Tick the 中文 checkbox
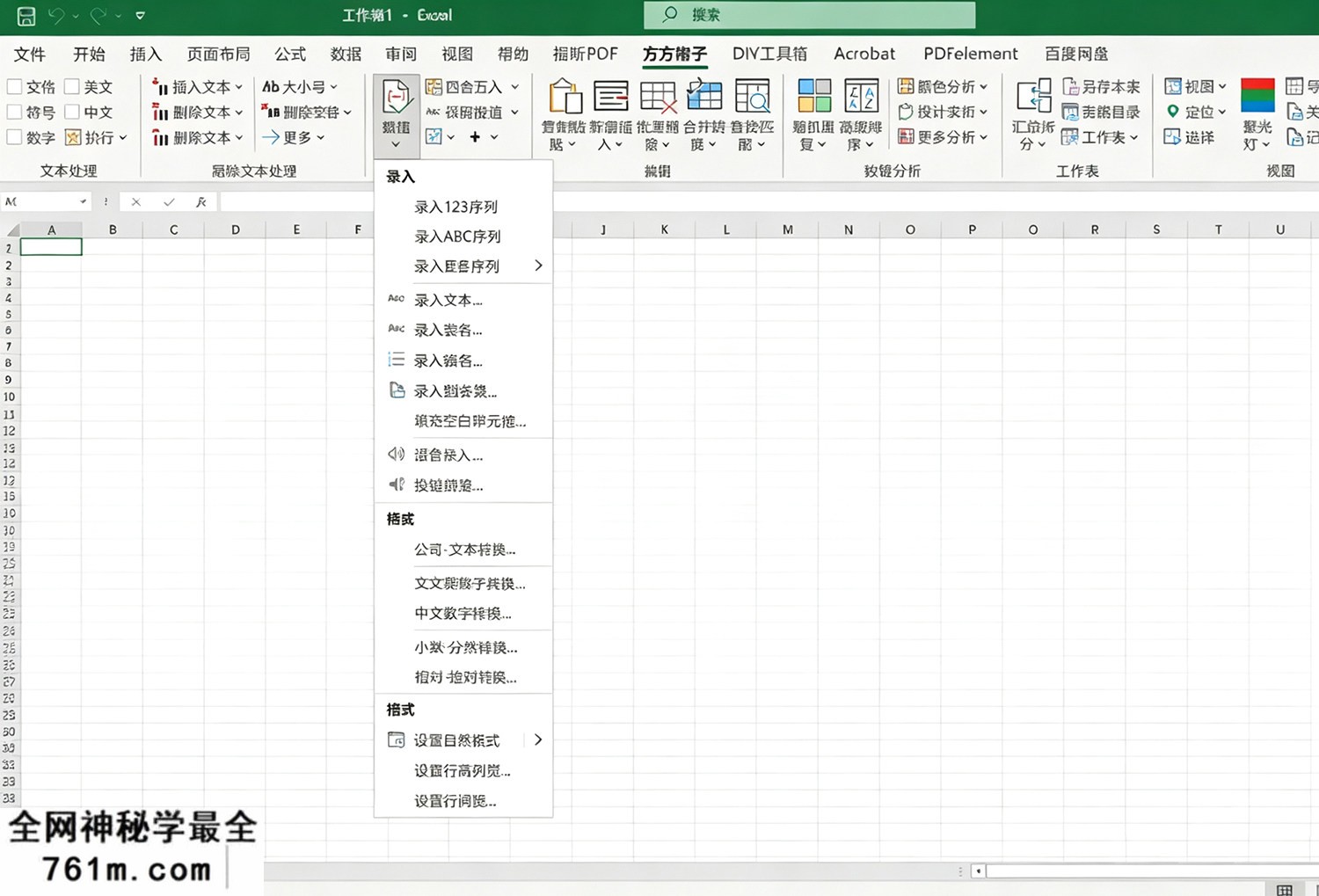 click(x=72, y=112)
